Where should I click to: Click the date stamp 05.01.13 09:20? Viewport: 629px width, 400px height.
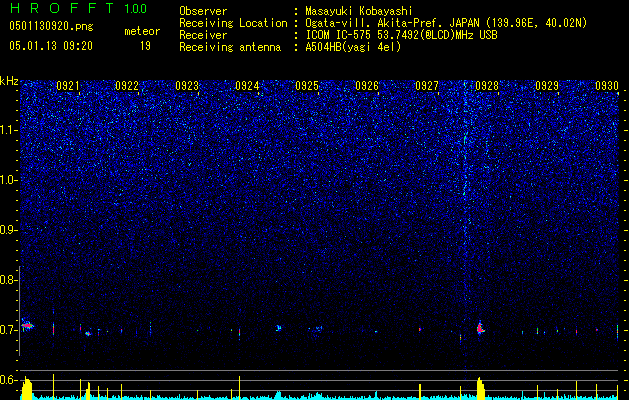point(51,46)
